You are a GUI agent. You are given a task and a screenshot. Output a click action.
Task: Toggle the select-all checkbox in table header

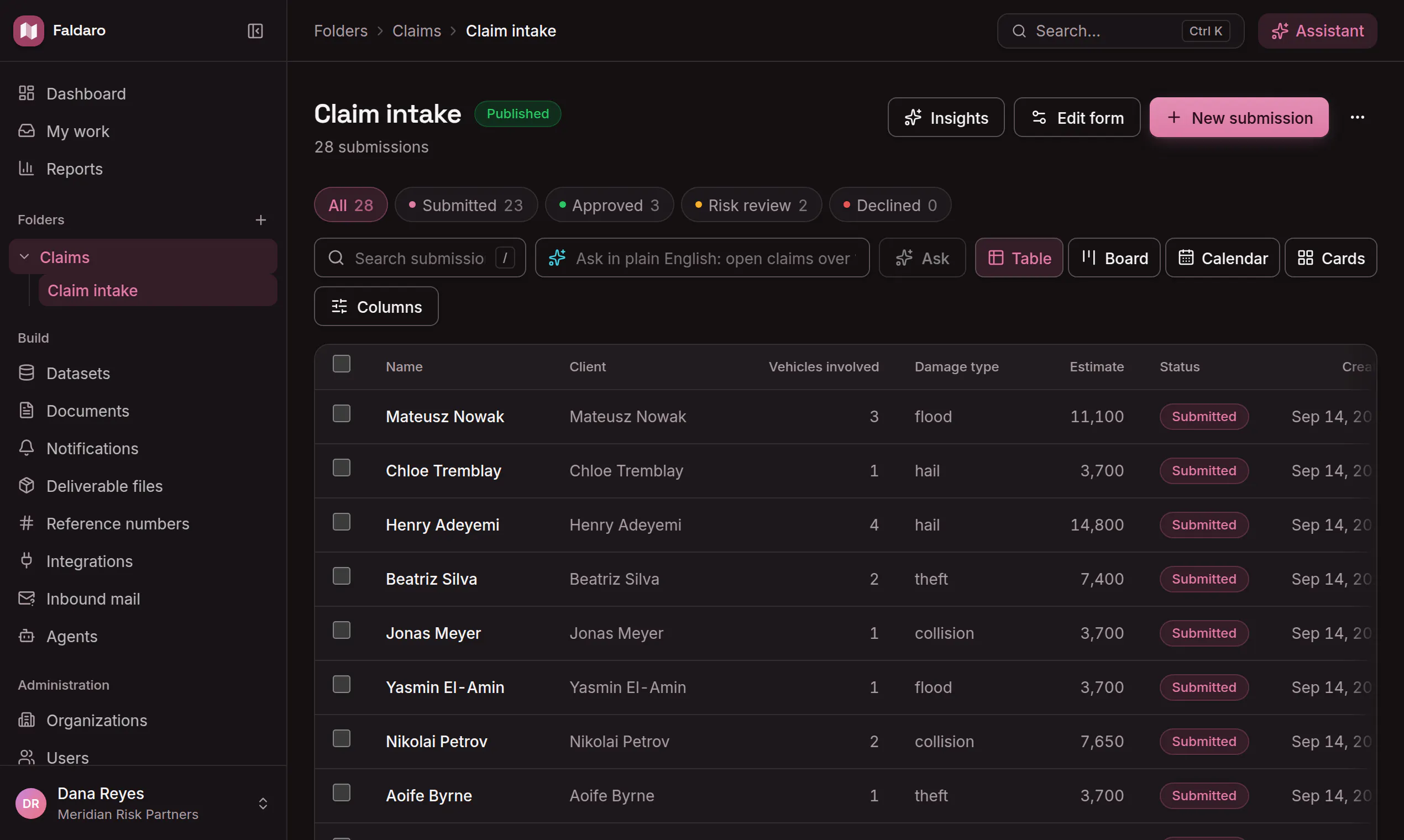tap(342, 364)
